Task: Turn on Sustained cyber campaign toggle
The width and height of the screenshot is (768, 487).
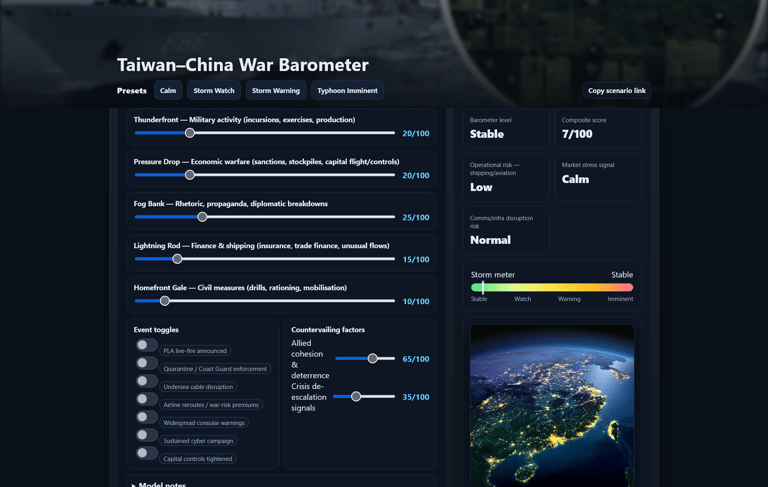Action: (x=146, y=435)
